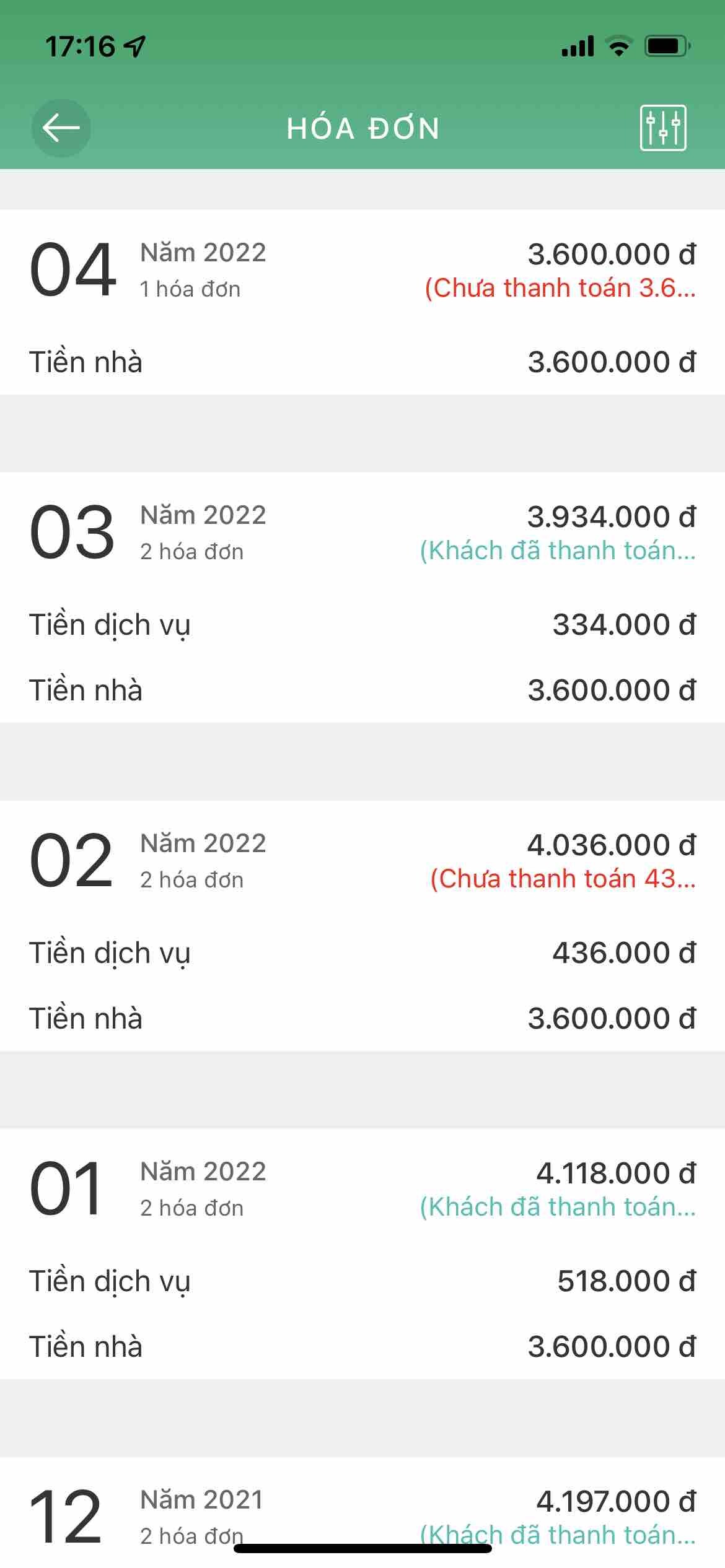Open month 01 of 2022 invoices
This screenshot has width=725, height=1568.
[x=66, y=1189]
